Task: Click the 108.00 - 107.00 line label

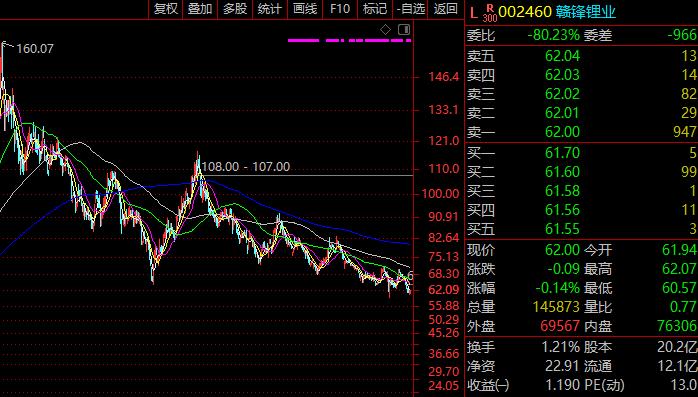Action: [246, 167]
